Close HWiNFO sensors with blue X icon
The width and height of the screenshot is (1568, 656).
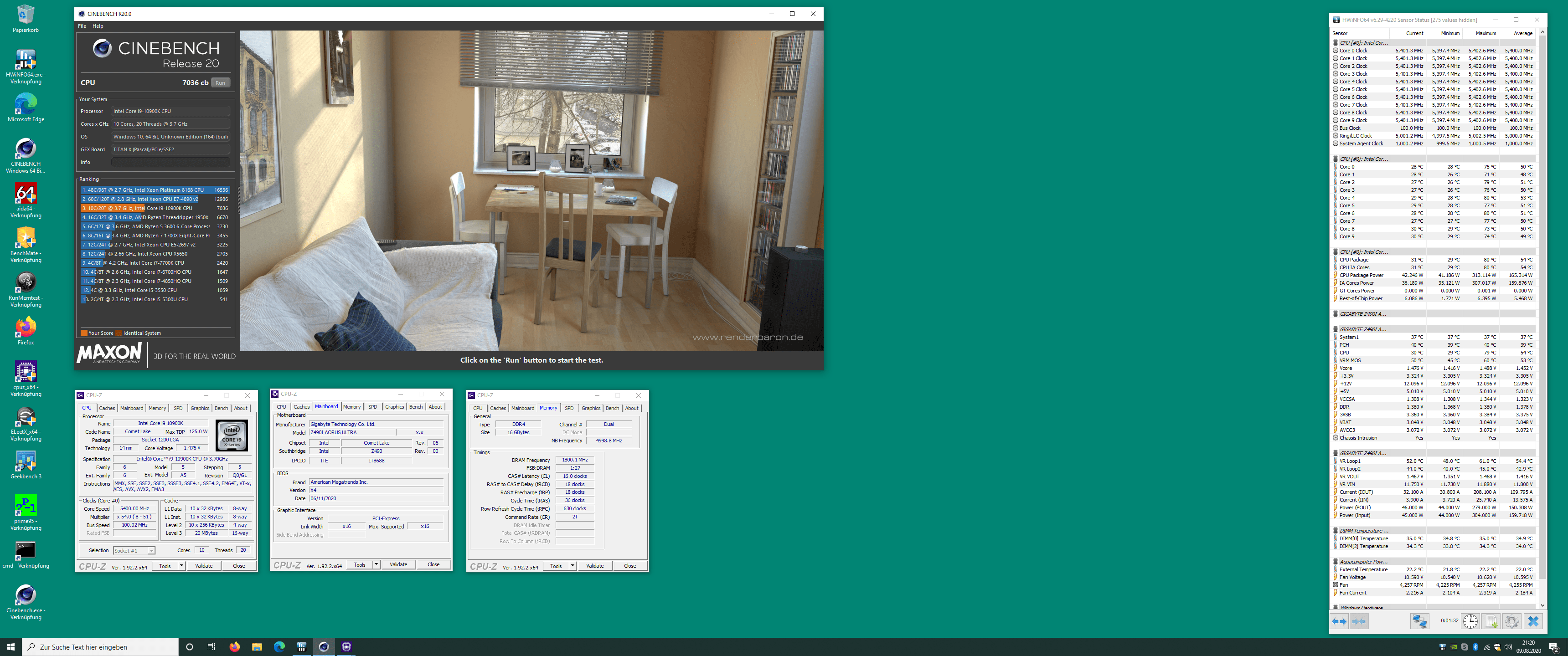tap(1533, 621)
